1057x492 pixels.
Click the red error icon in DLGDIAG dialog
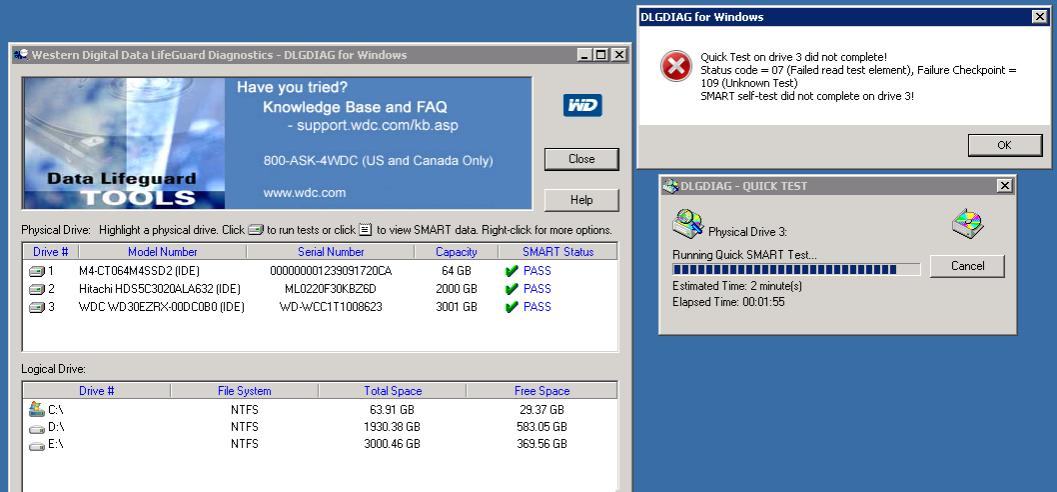click(675, 66)
